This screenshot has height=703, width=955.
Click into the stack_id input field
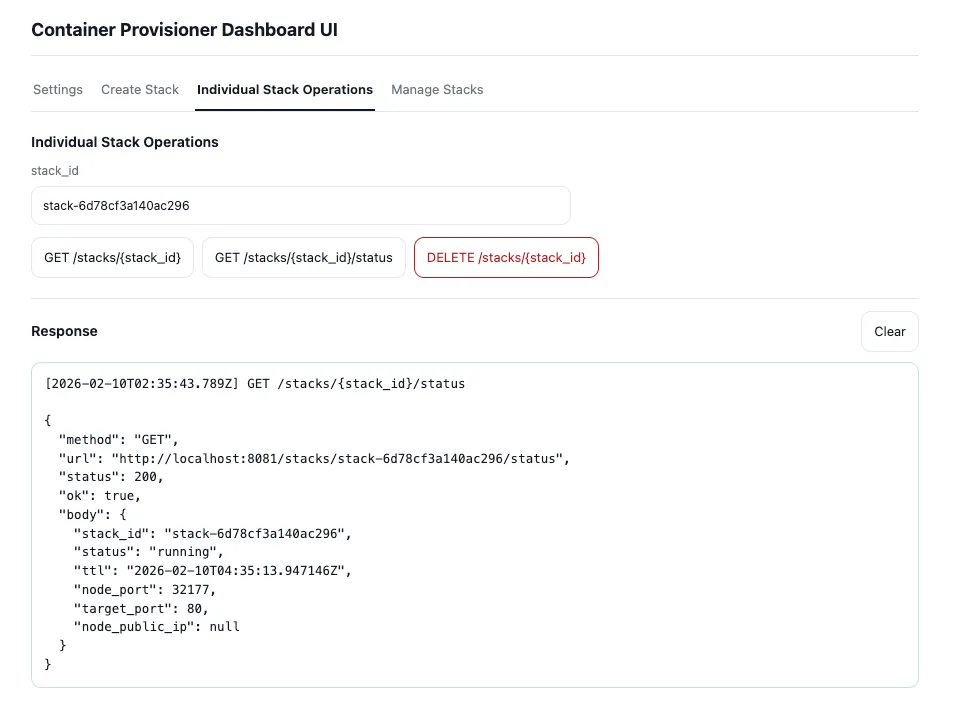[x=300, y=206]
